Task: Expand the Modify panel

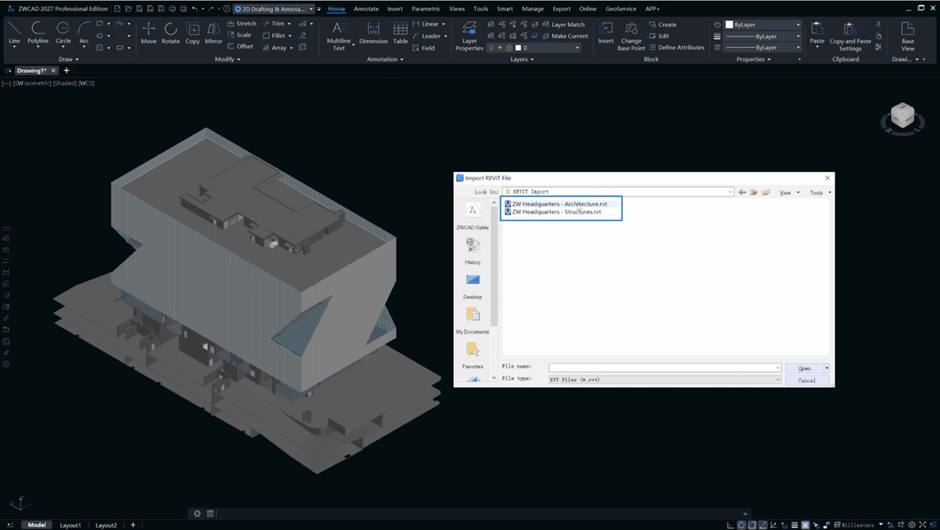Action: [x=227, y=59]
